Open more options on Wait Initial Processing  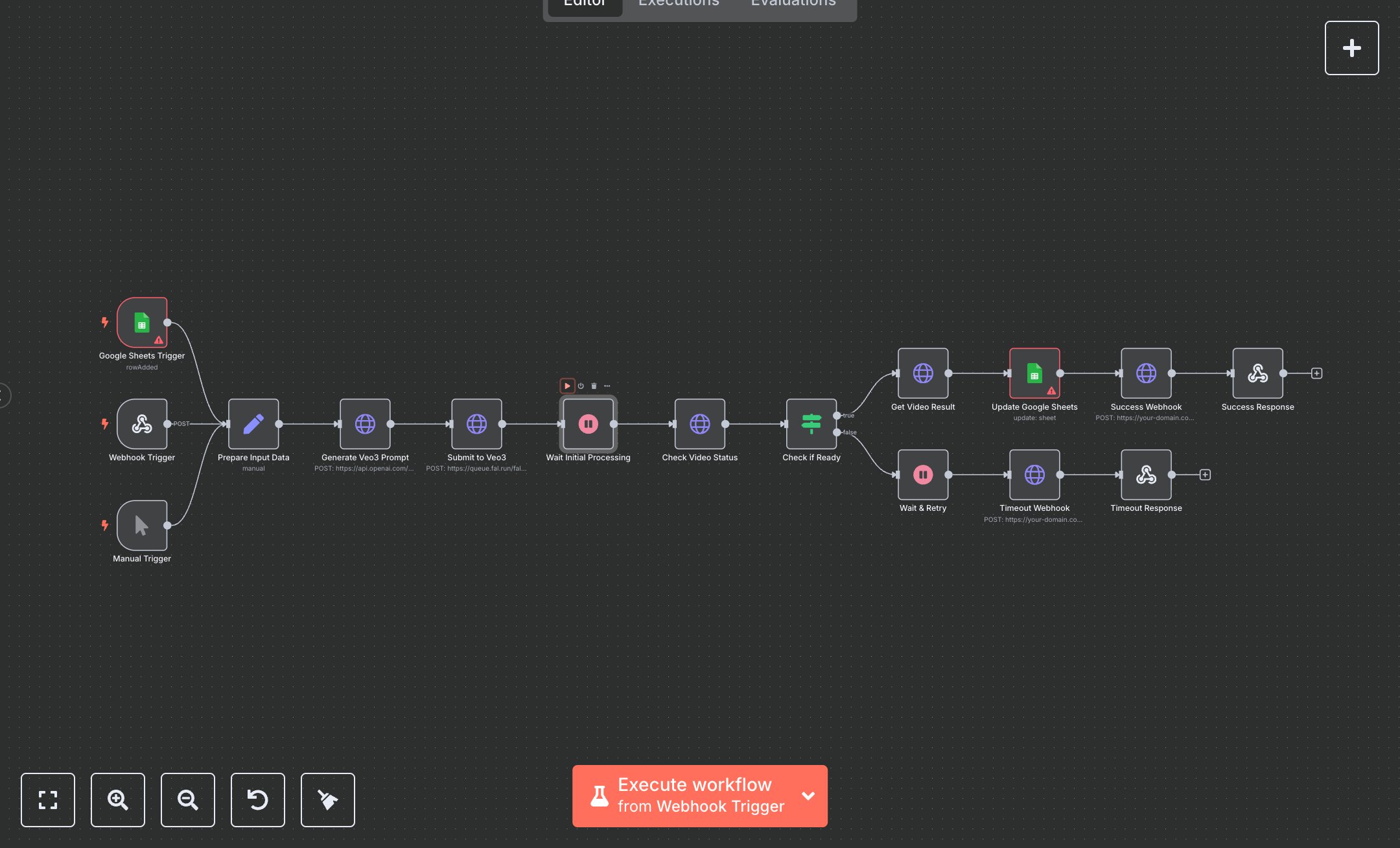pyautogui.click(x=607, y=385)
